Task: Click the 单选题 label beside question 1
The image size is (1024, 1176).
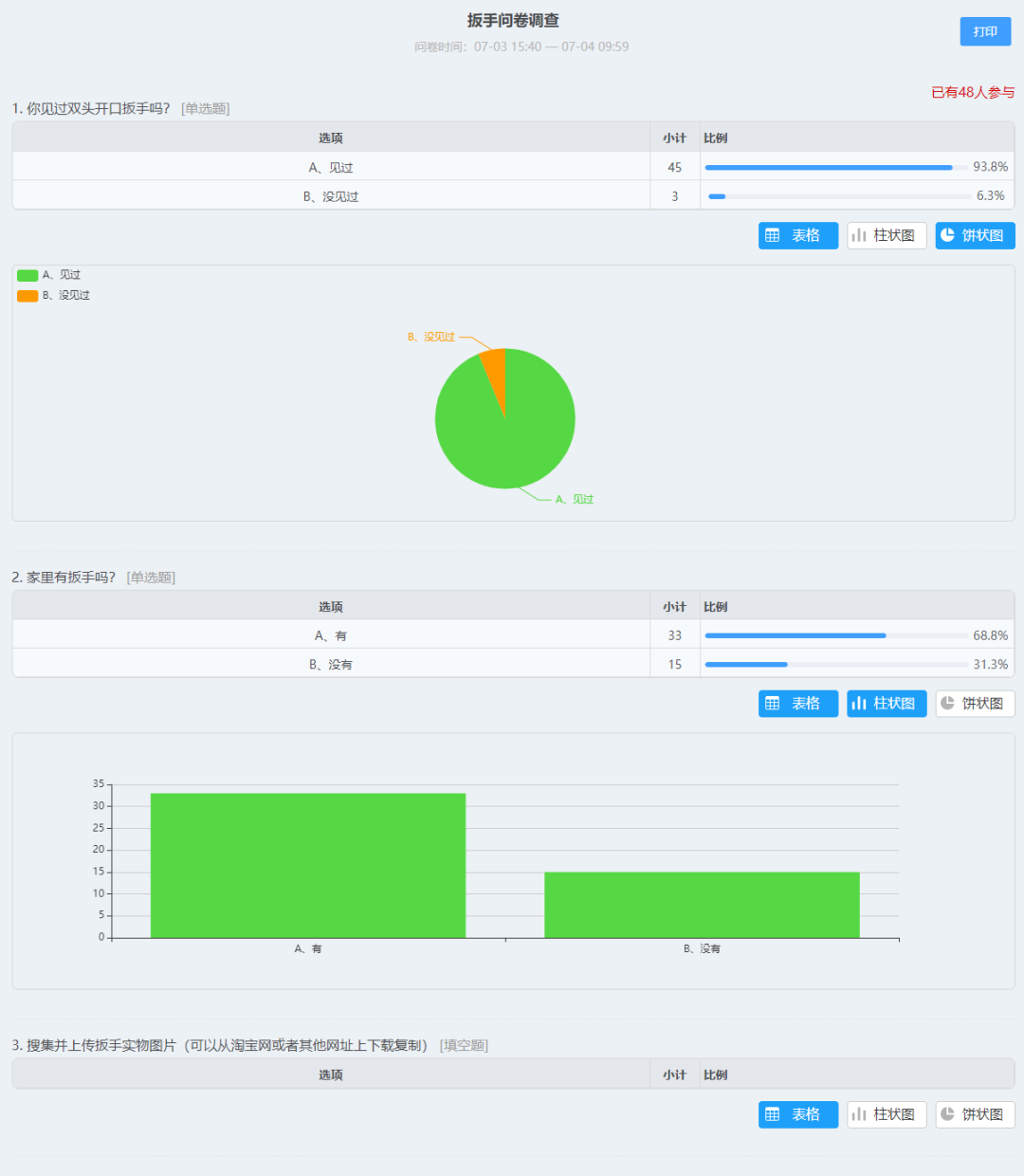Action: pyautogui.click(x=204, y=108)
